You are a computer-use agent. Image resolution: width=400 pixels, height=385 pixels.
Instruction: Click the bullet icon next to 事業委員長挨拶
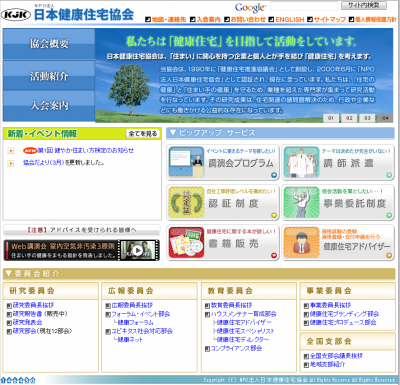tap(306, 305)
